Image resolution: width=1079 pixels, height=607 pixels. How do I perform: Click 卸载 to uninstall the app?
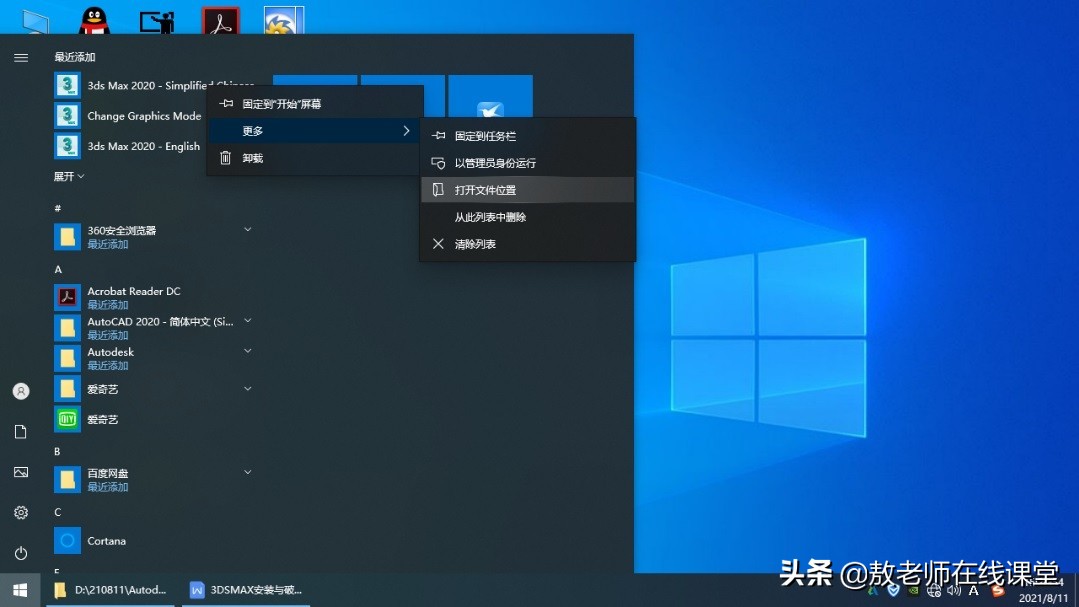[252, 157]
